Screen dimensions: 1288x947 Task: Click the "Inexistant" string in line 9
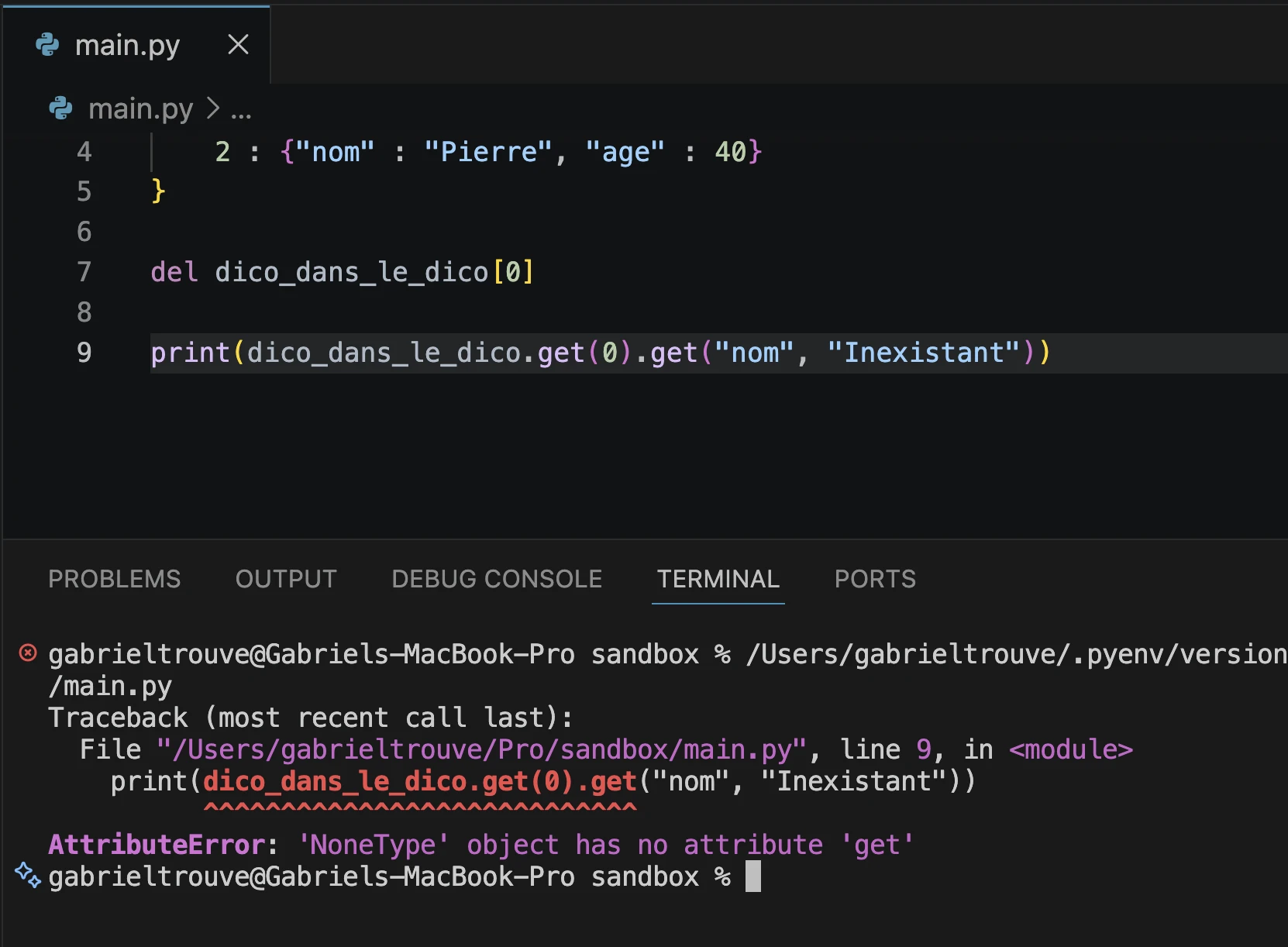click(923, 353)
